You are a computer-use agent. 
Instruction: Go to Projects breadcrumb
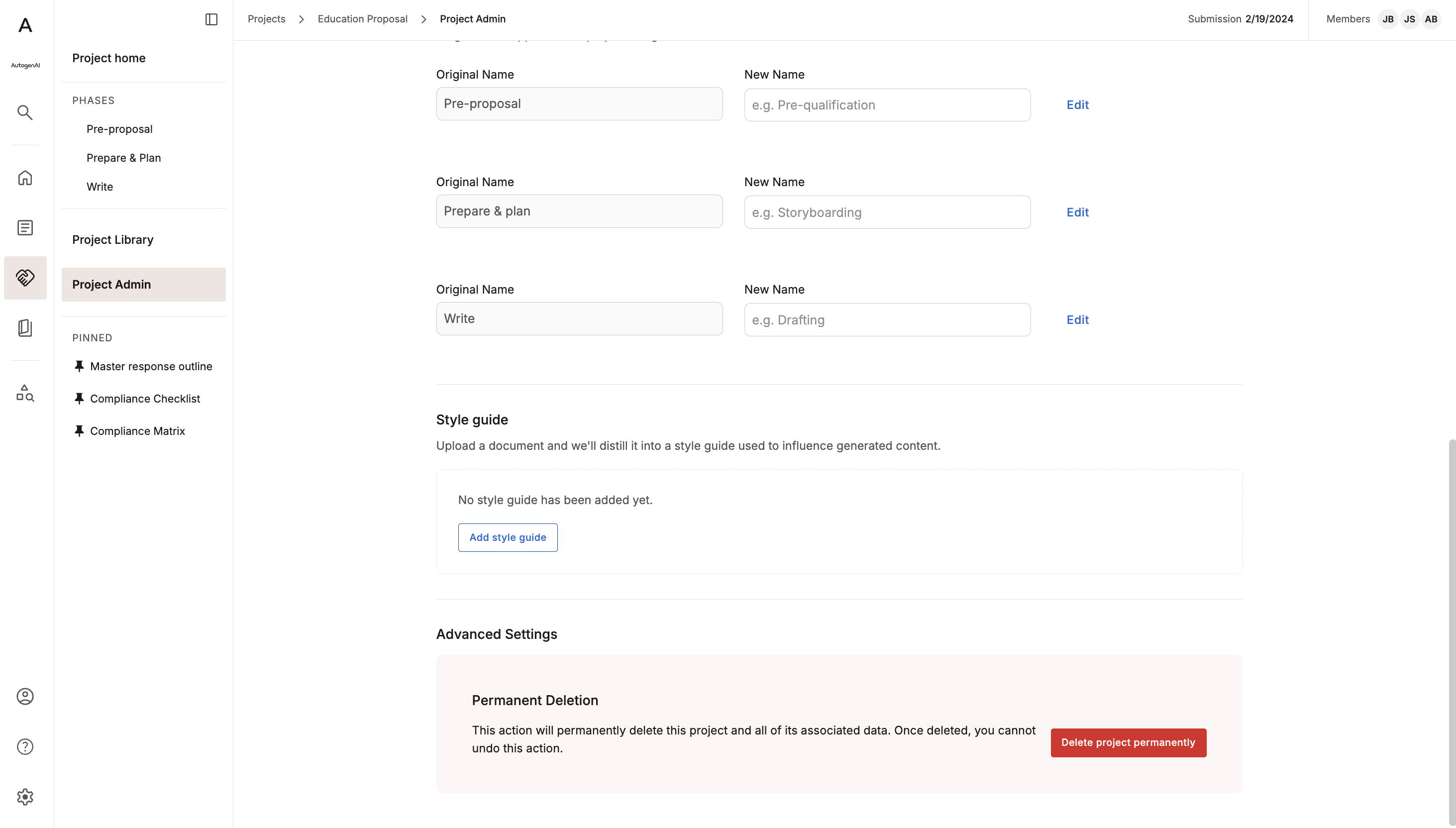(267, 19)
